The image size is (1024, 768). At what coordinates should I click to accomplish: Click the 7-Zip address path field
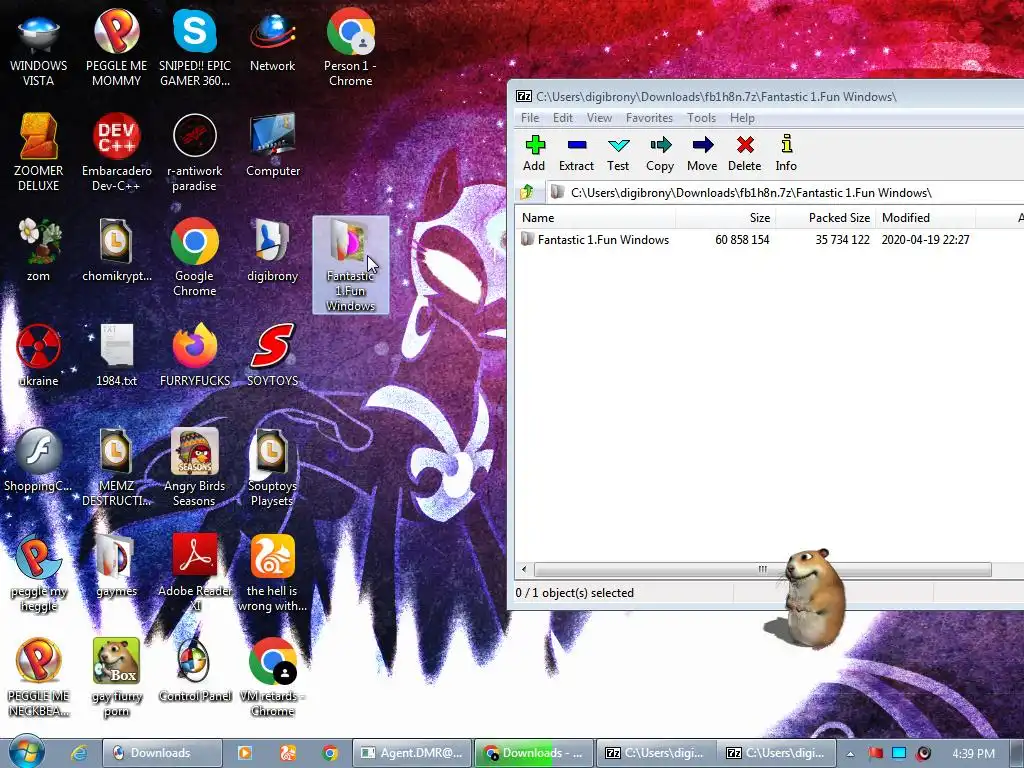point(784,193)
